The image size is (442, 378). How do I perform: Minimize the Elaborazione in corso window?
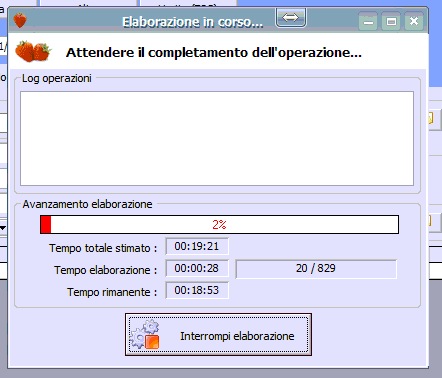click(368, 22)
